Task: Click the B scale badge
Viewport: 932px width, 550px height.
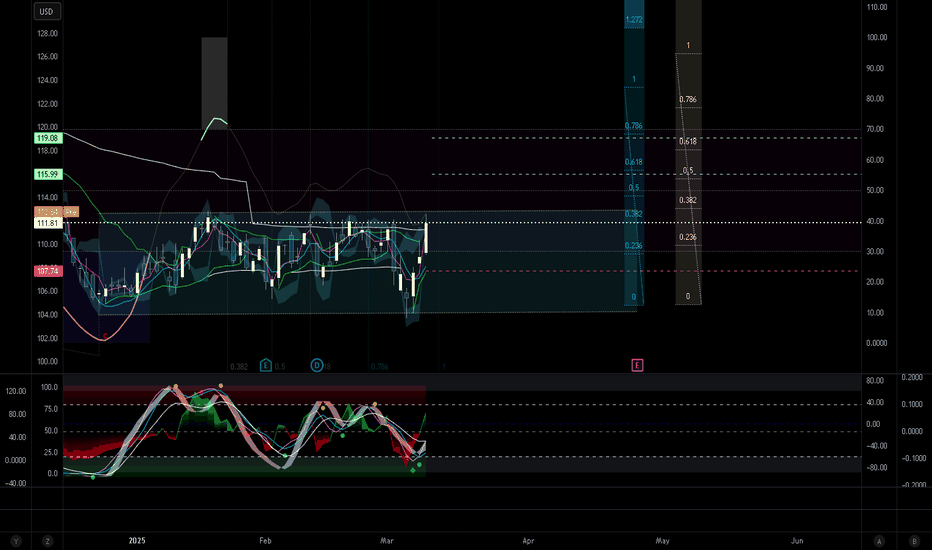Action: pos(914,540)
